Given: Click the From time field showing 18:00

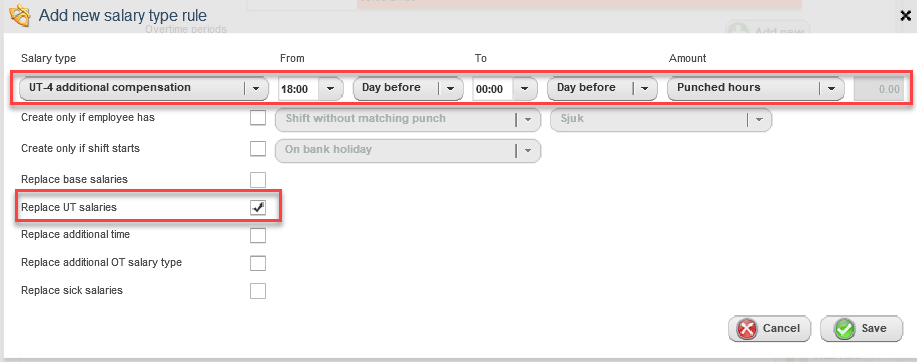Looking at the screenshot, I should coord(298,88).
